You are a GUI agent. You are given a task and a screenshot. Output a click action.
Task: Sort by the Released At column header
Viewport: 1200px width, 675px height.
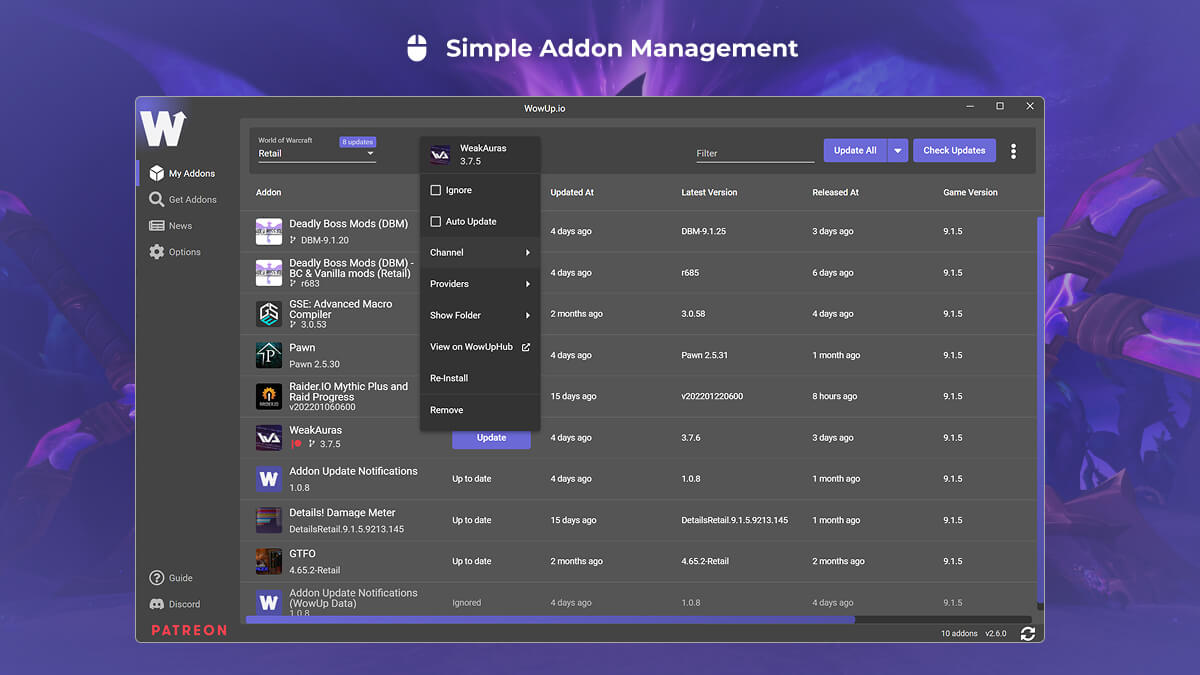(x=835, y=193)
